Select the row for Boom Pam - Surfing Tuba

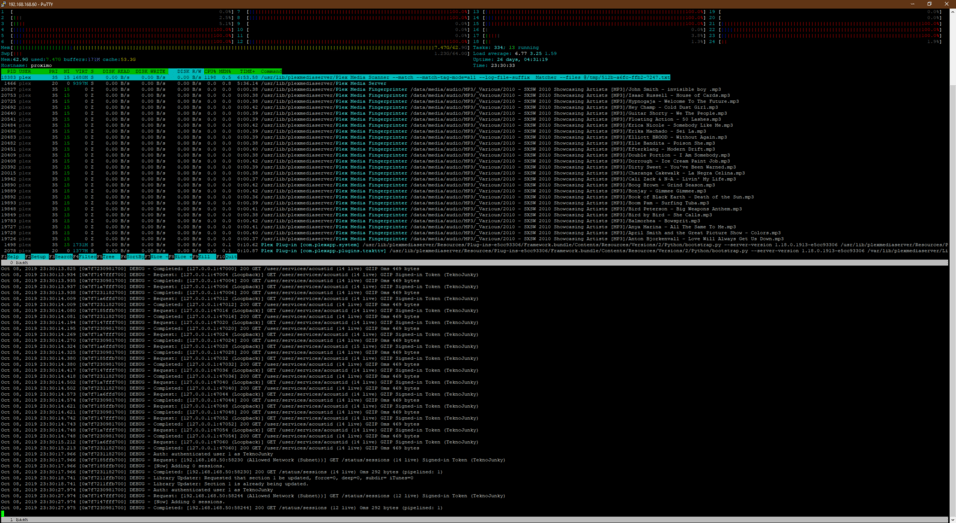tap(358, 203)
